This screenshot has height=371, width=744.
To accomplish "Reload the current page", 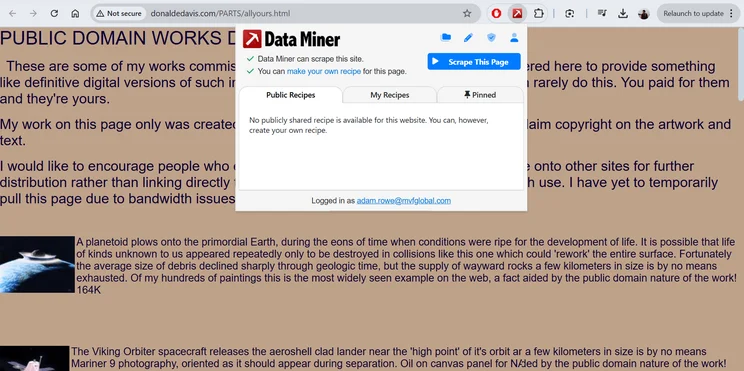I will click(x=54, y=13).
